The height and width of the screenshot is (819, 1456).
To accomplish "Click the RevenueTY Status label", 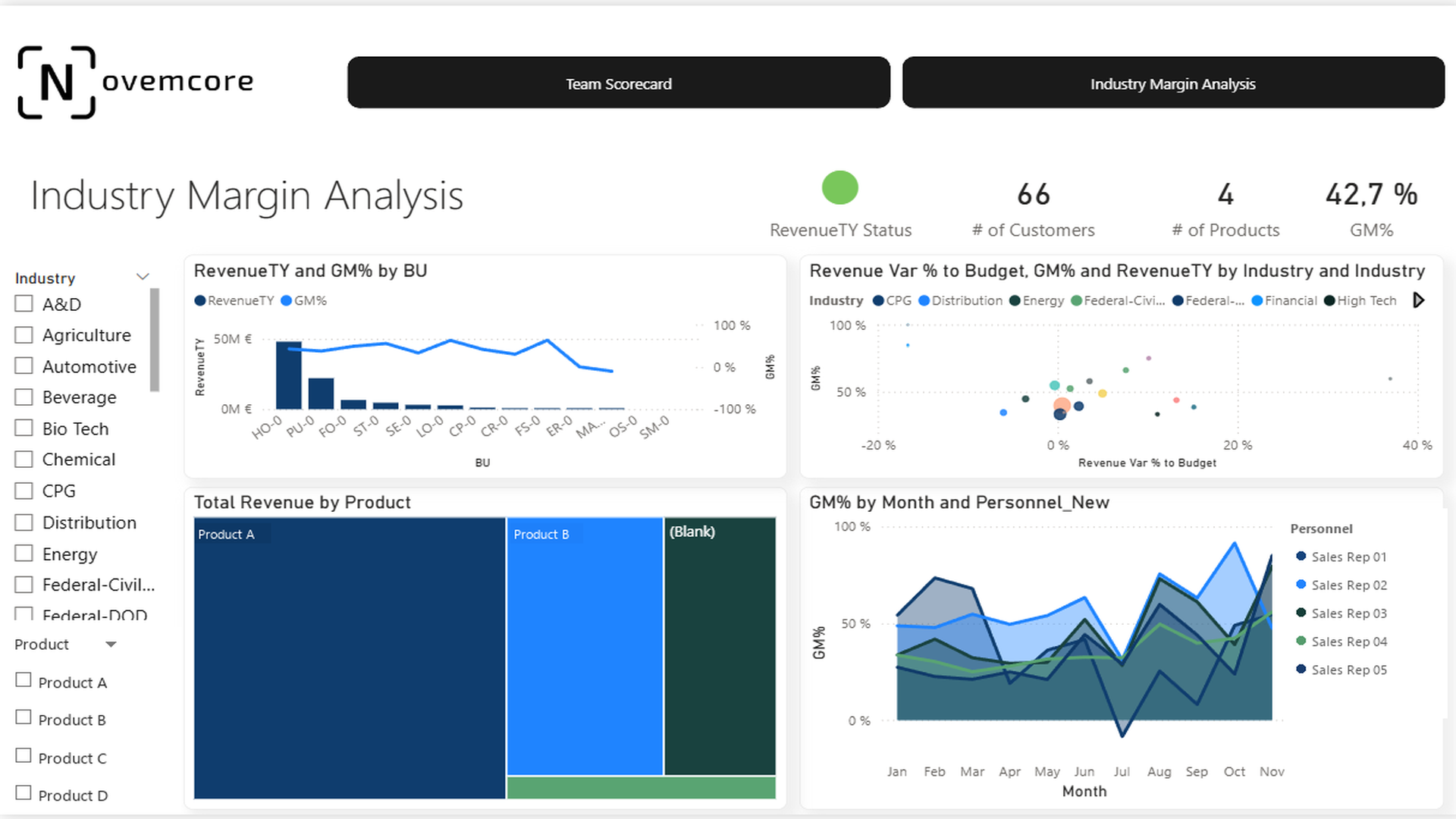I will pyautogui.click(x=841, y=230).
